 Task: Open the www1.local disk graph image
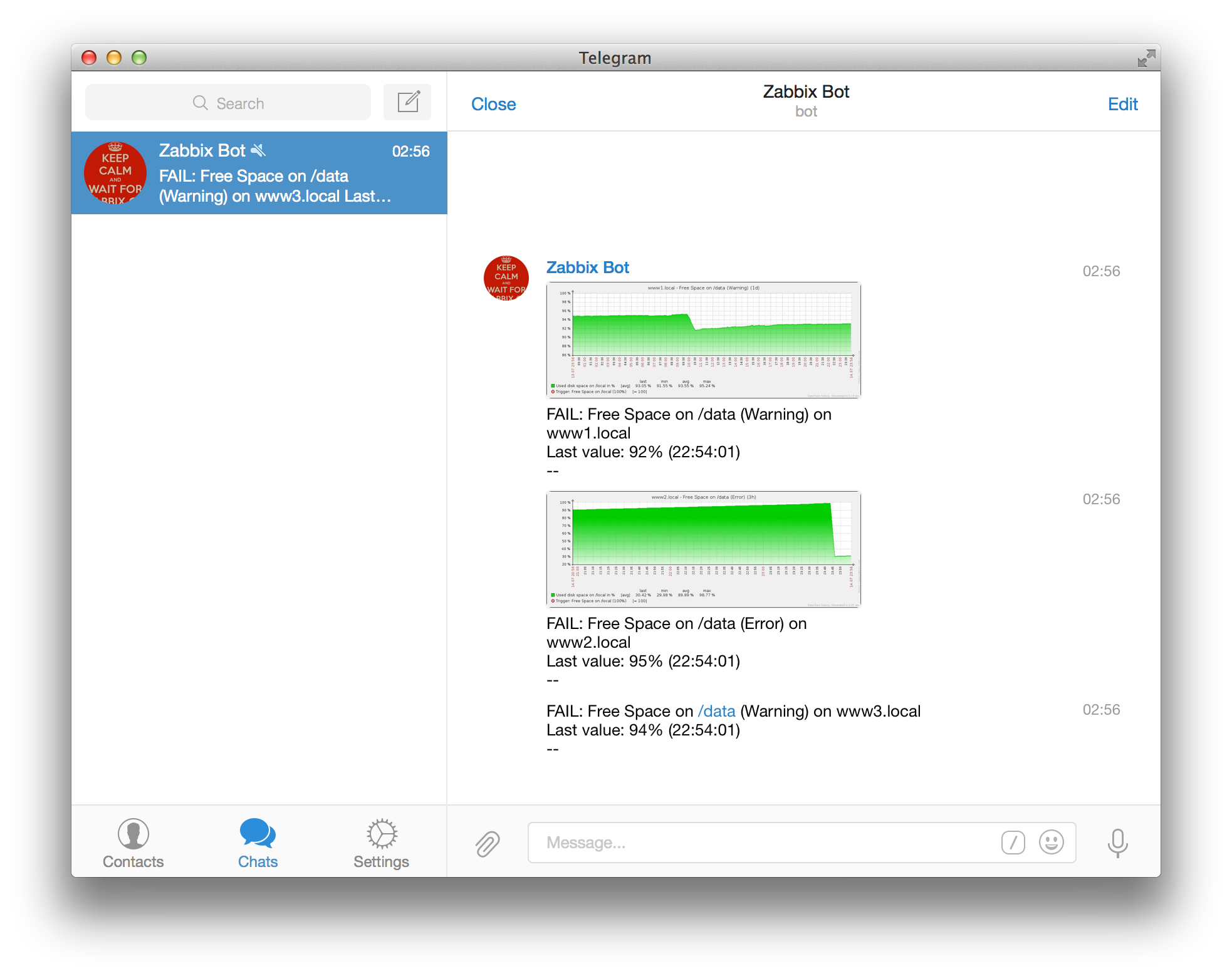click(x=703, y=340)
